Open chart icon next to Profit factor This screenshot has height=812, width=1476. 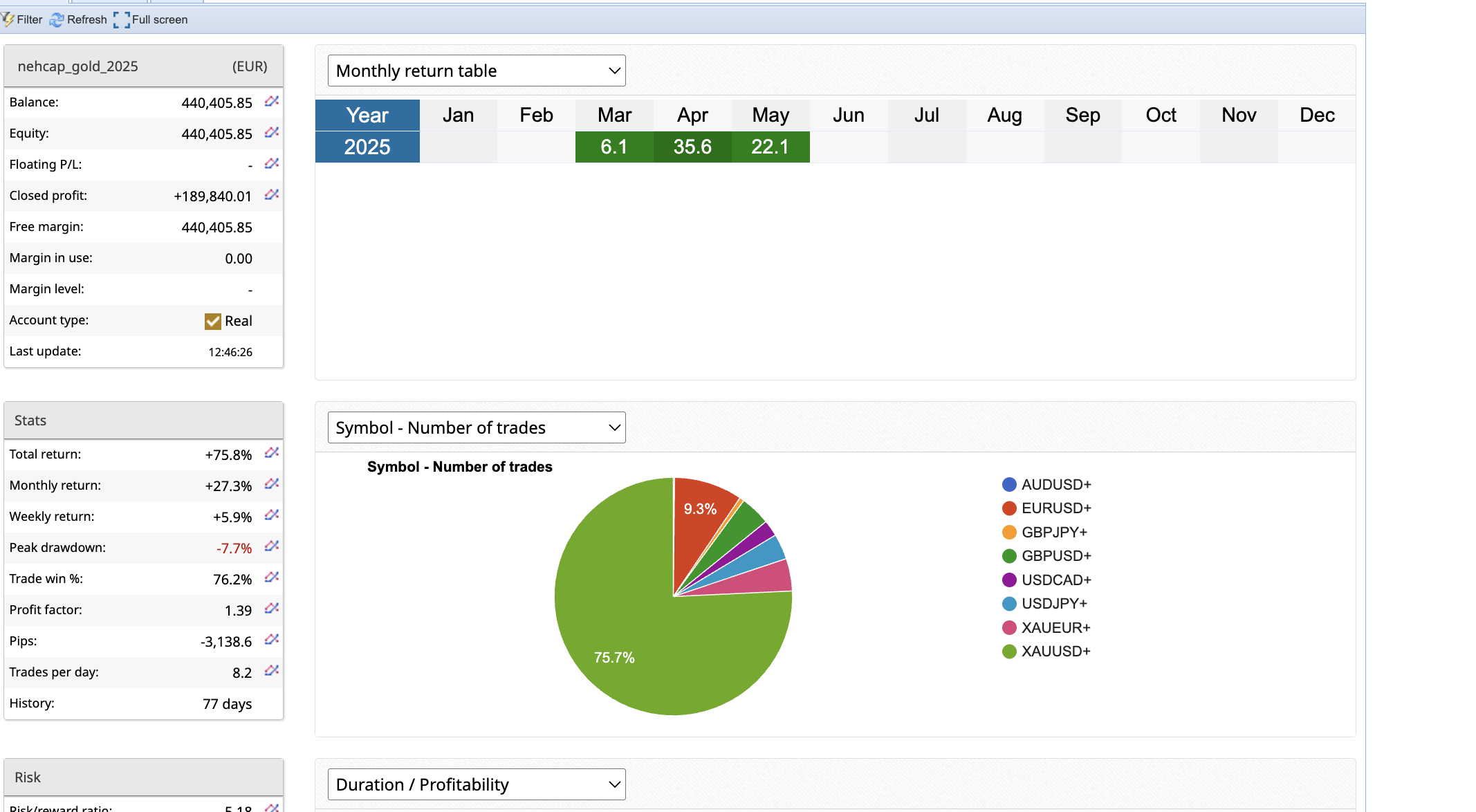coord(271,609)
